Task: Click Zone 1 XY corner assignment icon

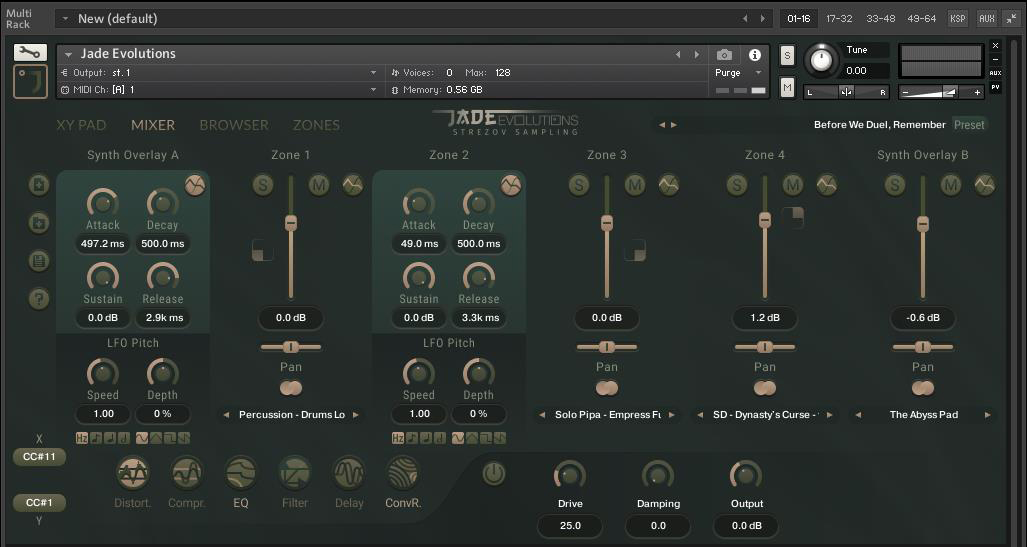Action: pos(263,250)
